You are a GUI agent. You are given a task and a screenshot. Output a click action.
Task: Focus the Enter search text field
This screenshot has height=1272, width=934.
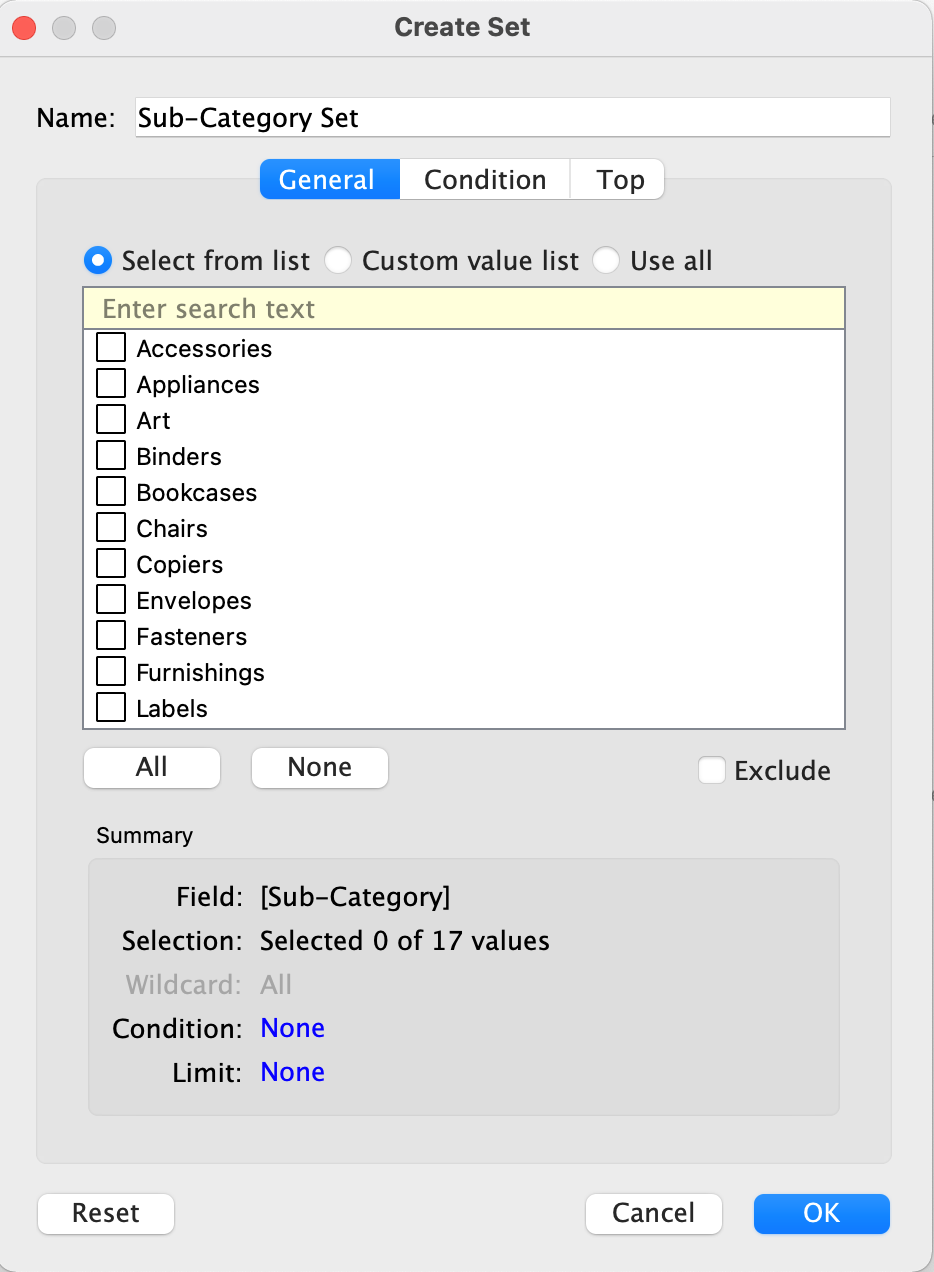click(x=464, y=309)
